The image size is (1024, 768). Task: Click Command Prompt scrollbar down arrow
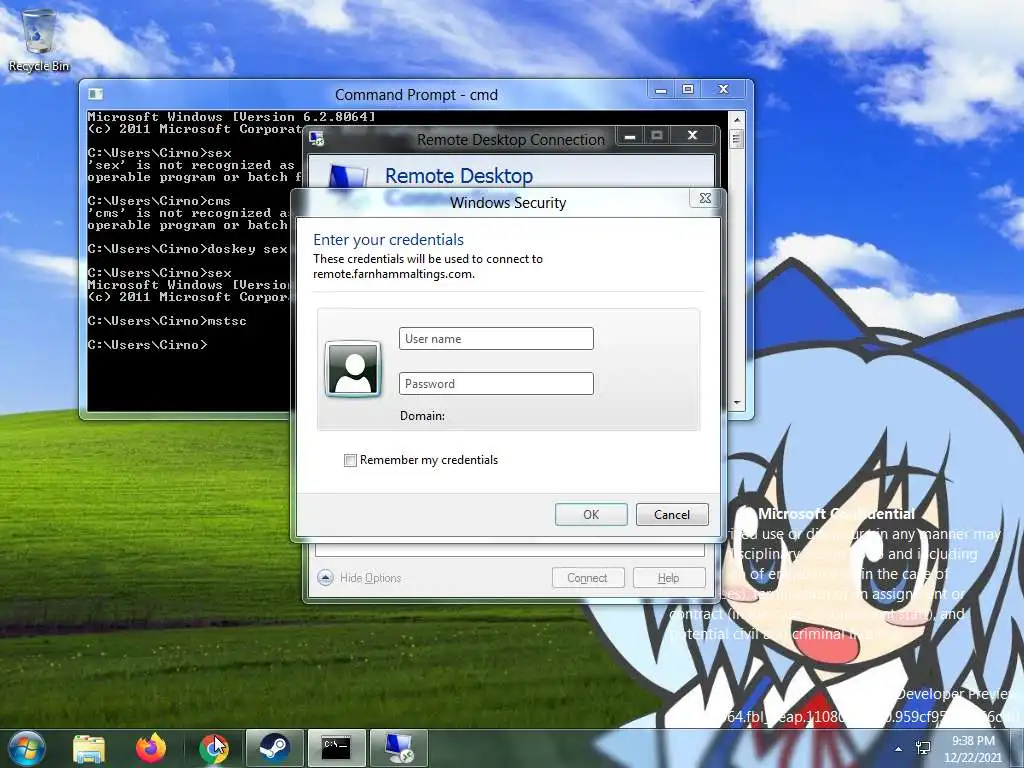point(737,403)
